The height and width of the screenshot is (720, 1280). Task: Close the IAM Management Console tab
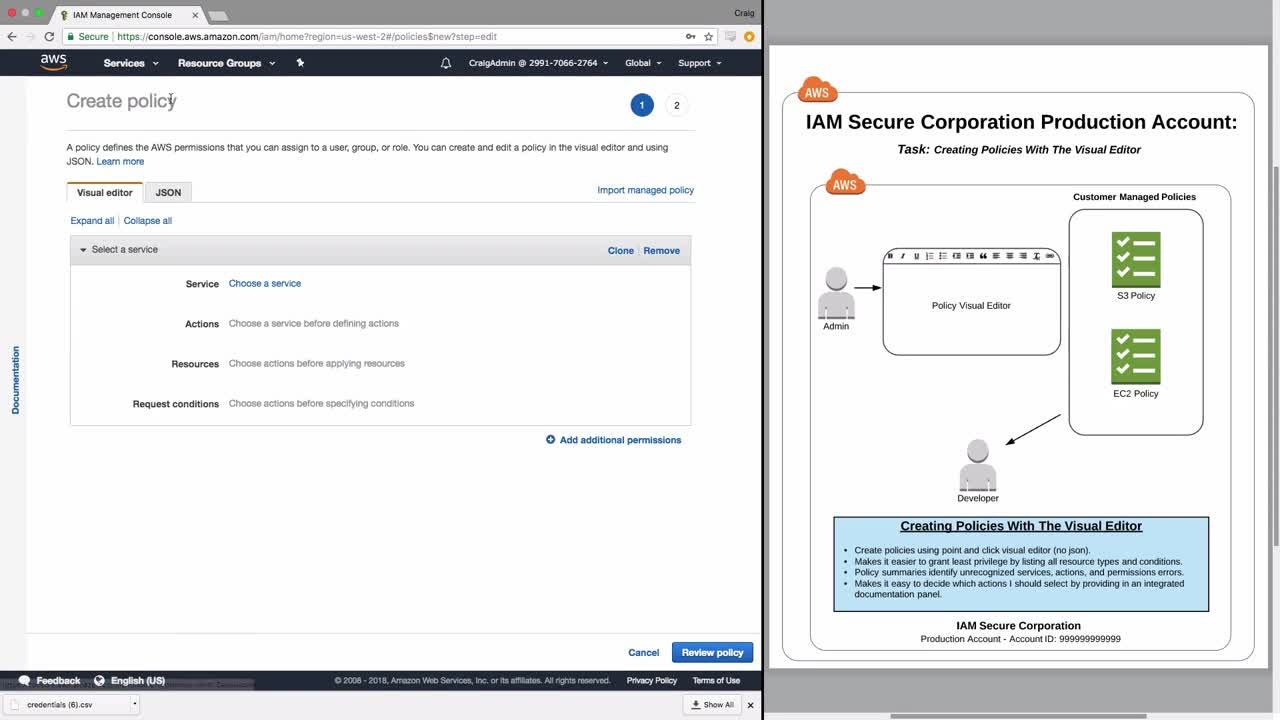click(x=195, y=15)
